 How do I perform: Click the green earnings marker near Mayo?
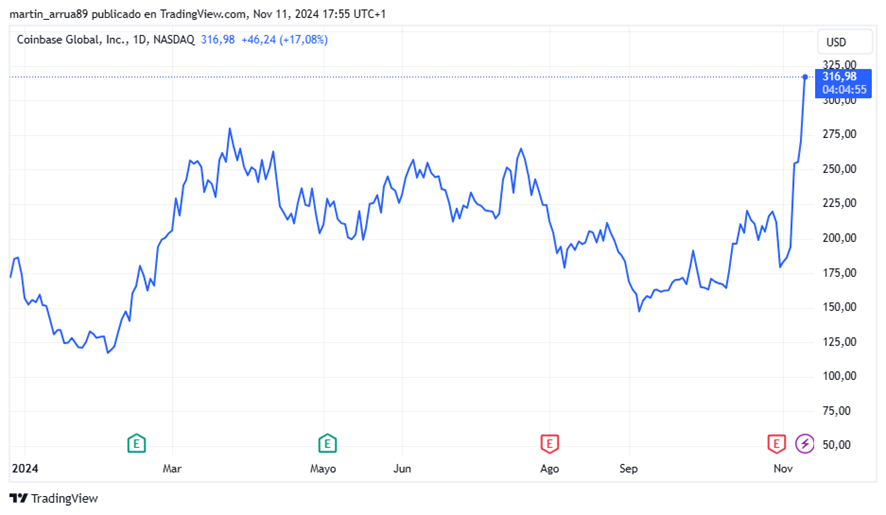(x=327, y=444)
